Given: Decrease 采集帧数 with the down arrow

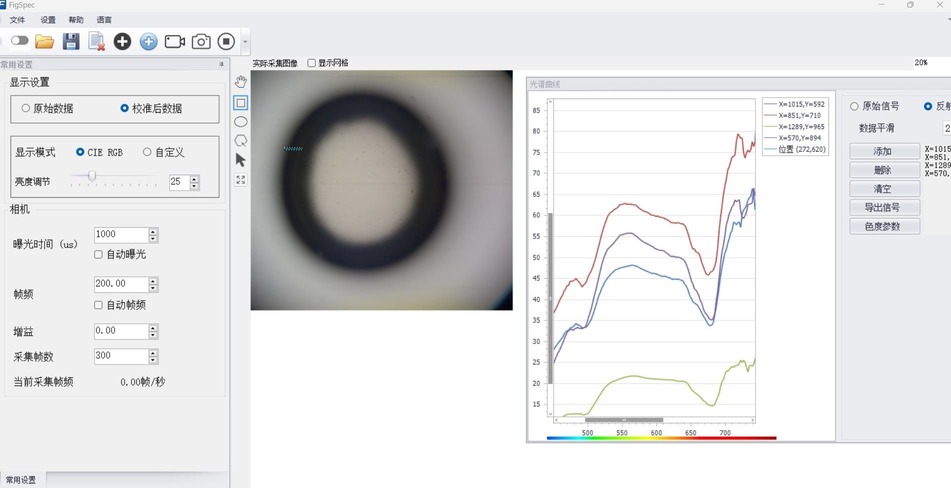Looking at the screenshot, I should (153, 360).
